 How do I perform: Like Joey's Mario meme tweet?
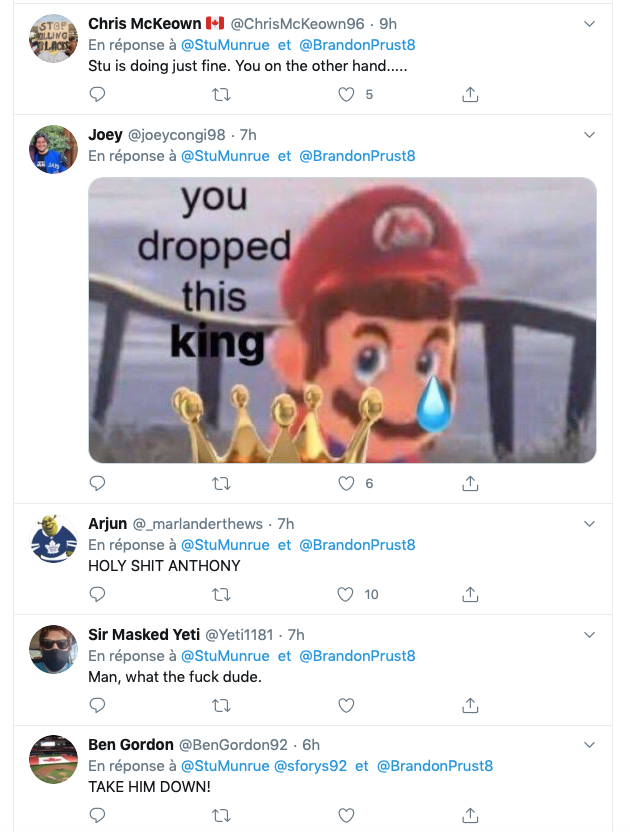tap(346, 483)
